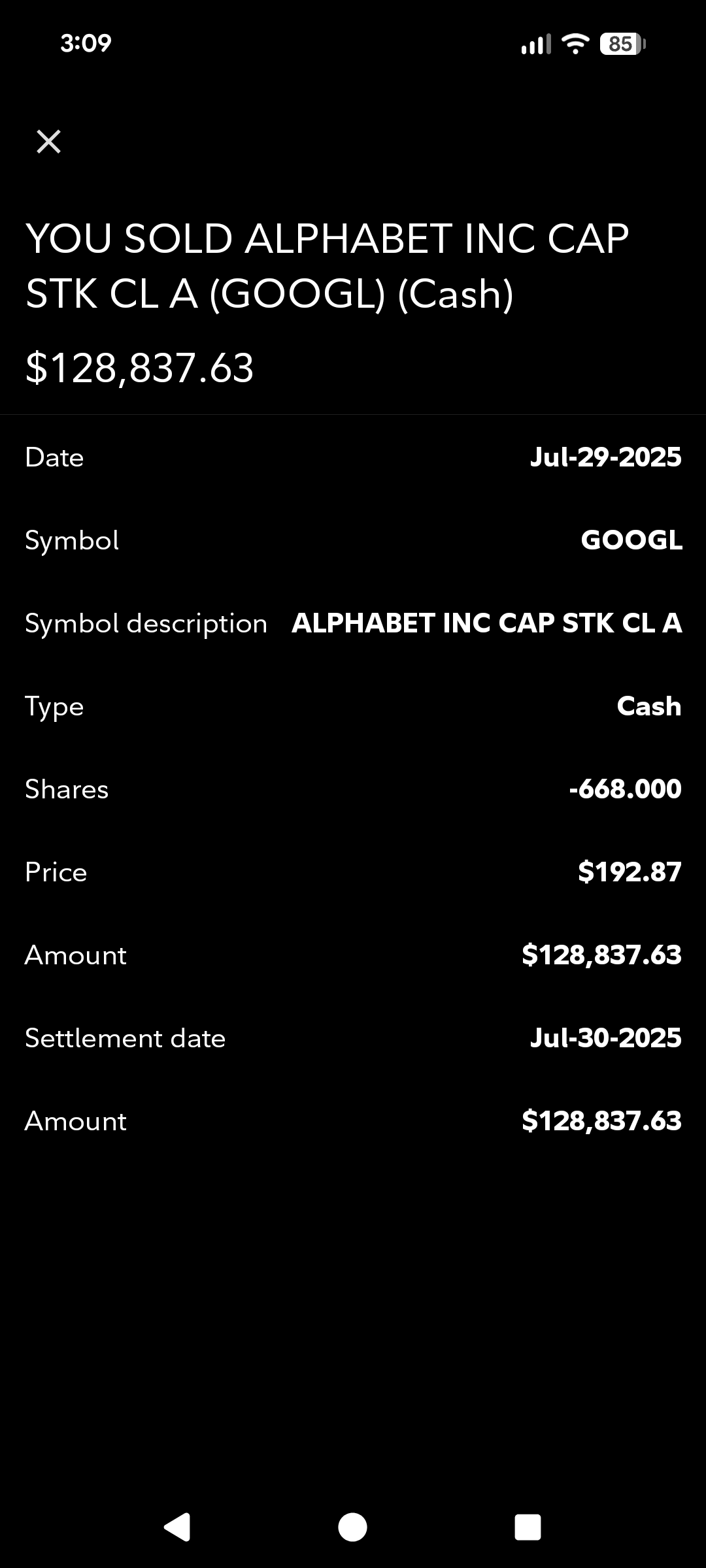Tap the Shares row label
The height and width of the screenshot is (1568, 706).
67,789
